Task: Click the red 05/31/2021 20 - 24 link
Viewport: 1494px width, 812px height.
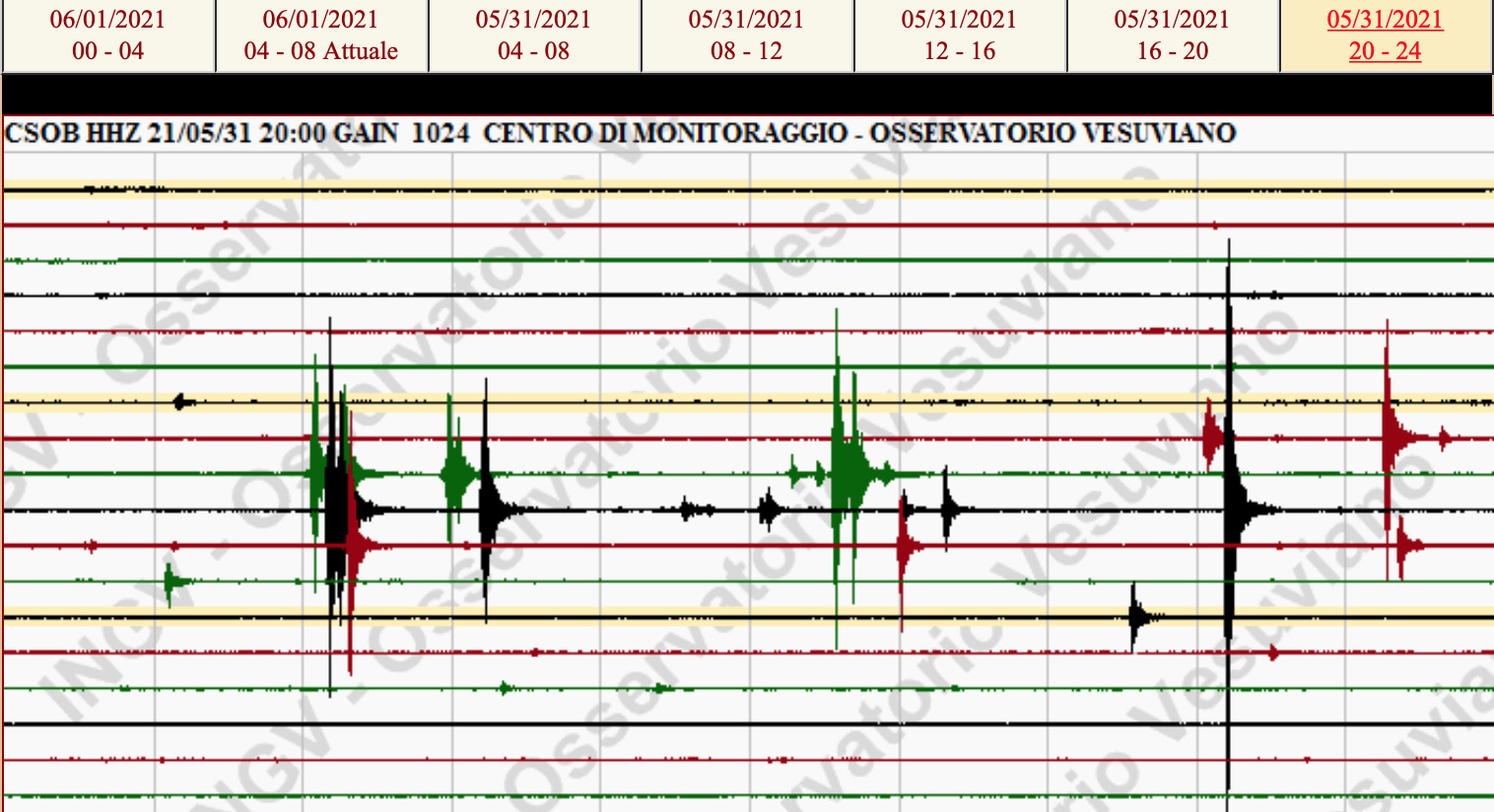Action: pos(1385,35)
